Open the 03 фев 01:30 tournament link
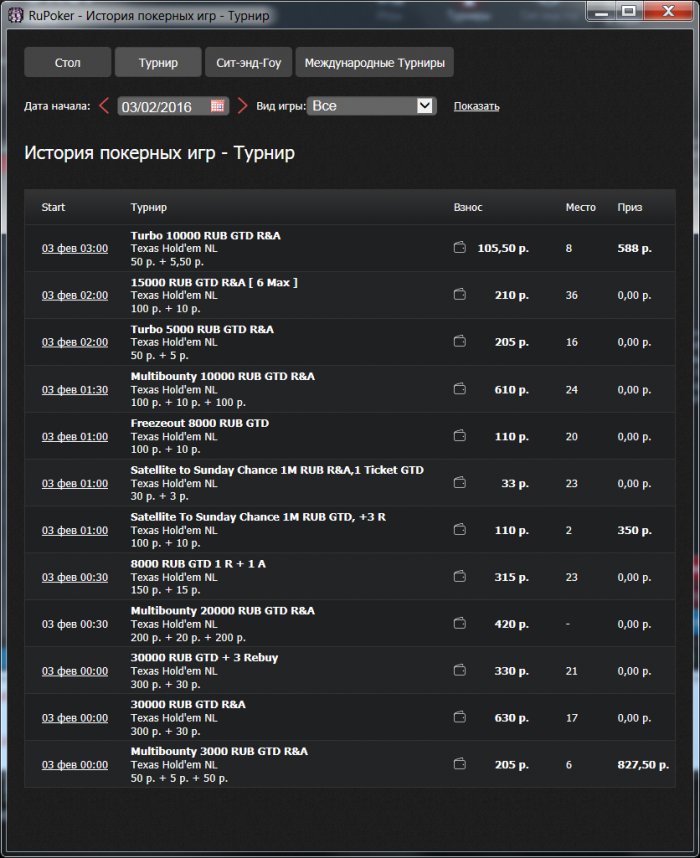Viewport: 700px width, 858px height. click(x=75, y=389)
